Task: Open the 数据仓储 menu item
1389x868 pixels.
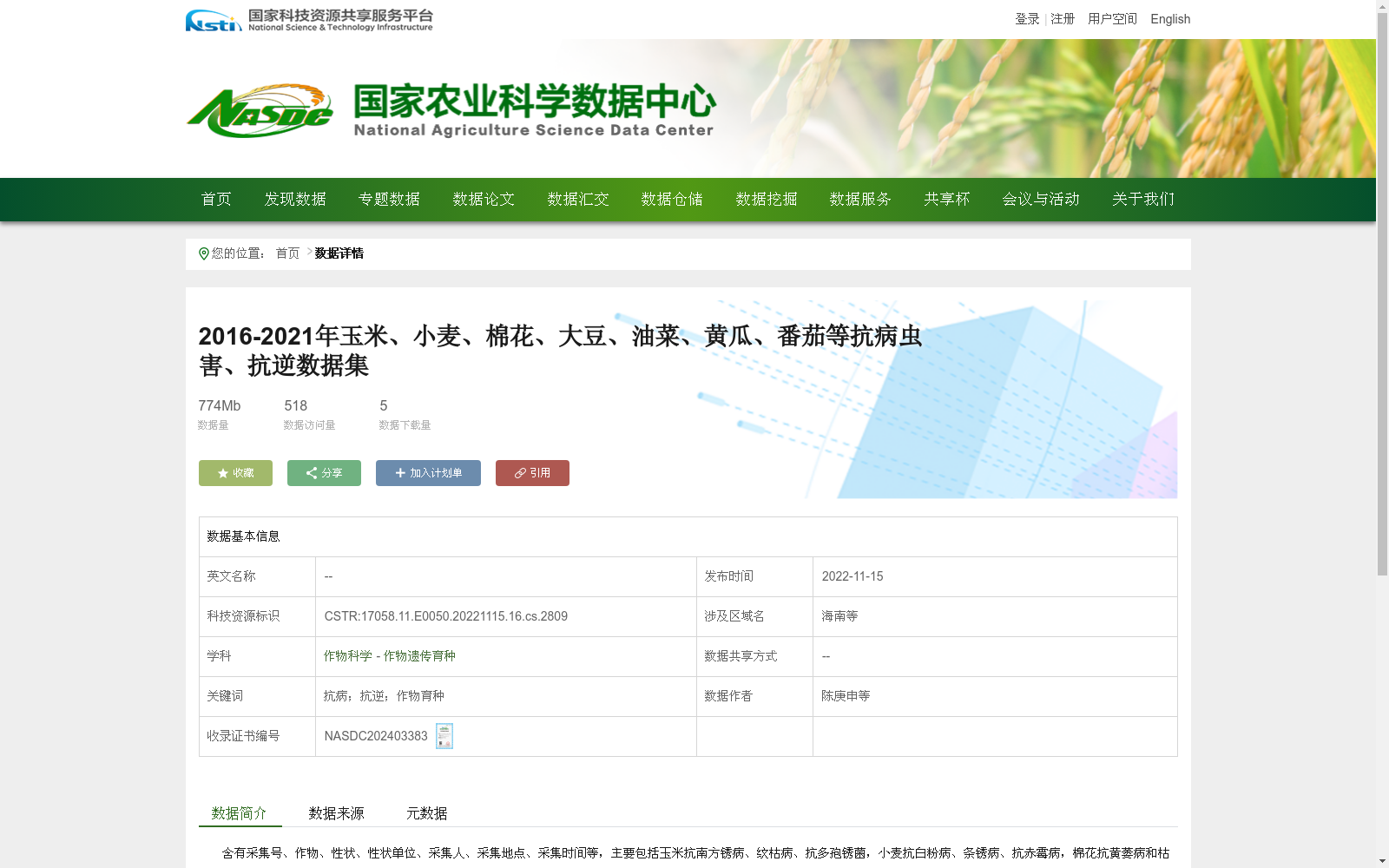Action: (672, 200)
